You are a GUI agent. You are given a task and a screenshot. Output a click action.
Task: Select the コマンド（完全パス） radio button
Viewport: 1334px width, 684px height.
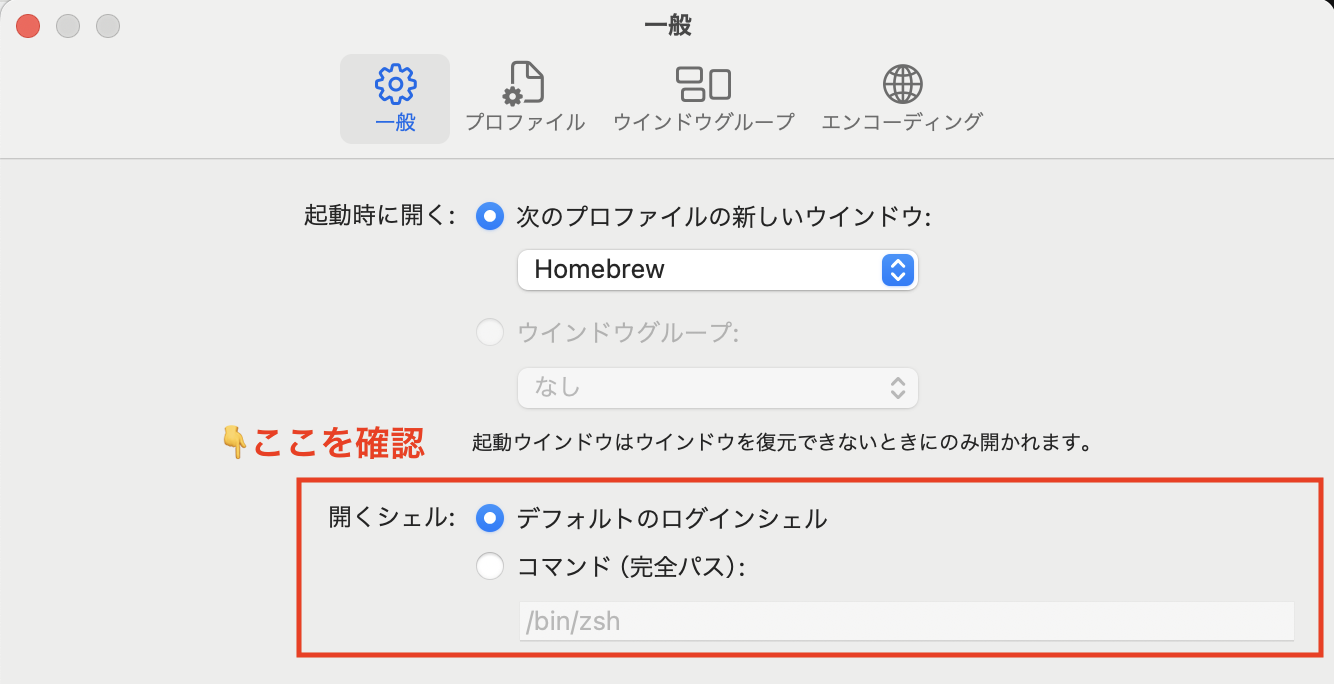click(489, 565)
